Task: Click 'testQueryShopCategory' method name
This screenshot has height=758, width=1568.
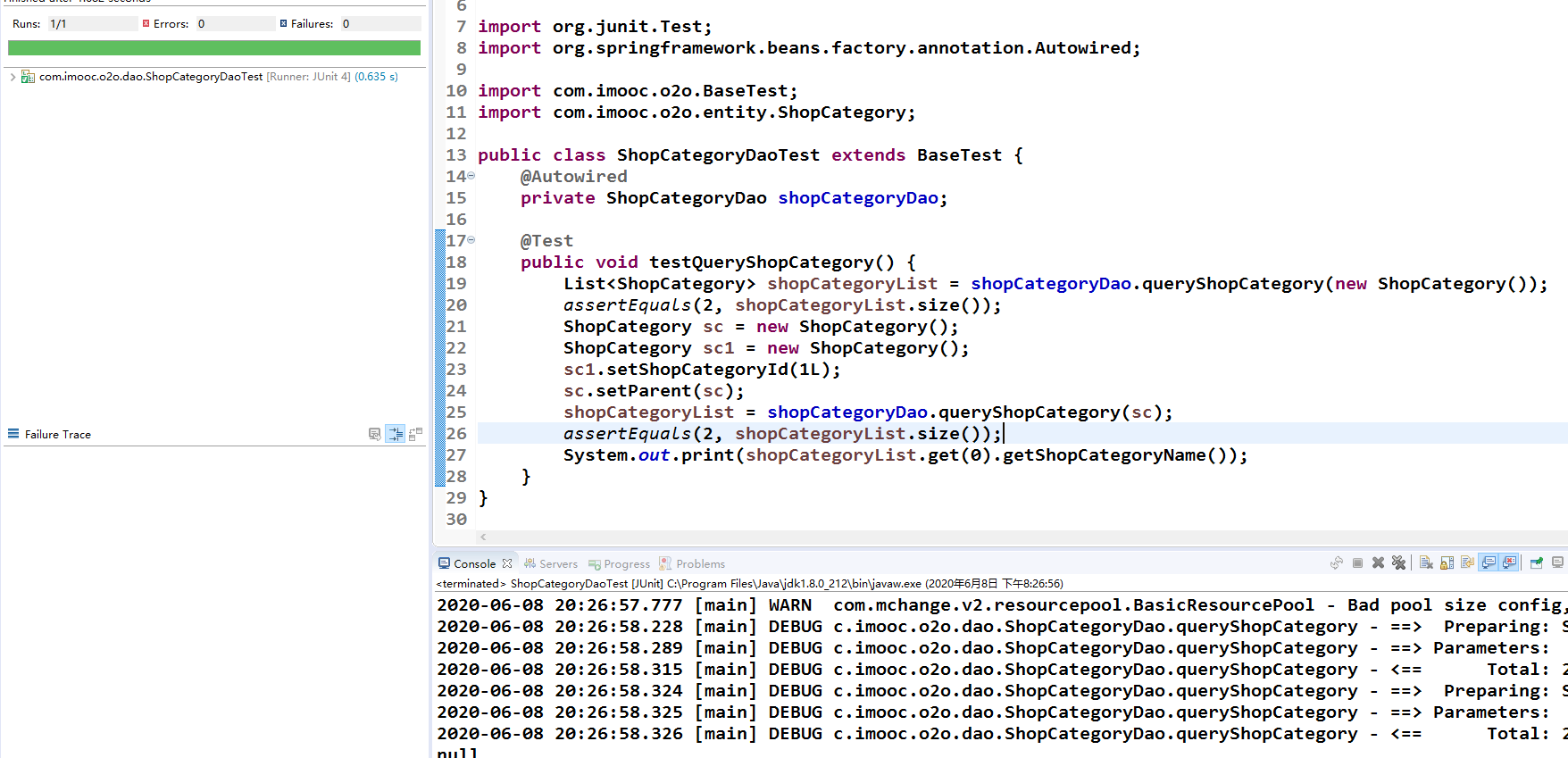Action: pos(761,262)
